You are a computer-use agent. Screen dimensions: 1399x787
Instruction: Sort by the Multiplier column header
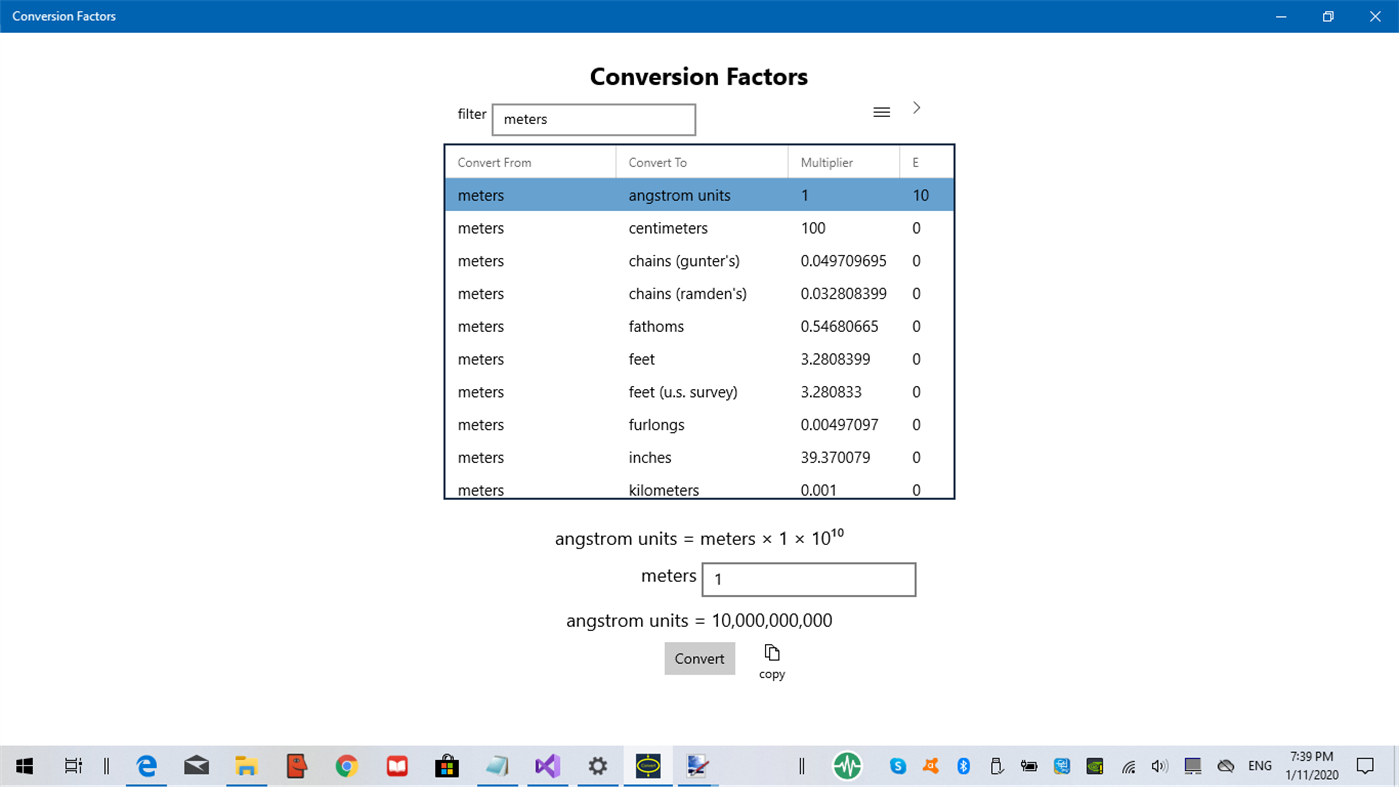(x=828, y=161)
